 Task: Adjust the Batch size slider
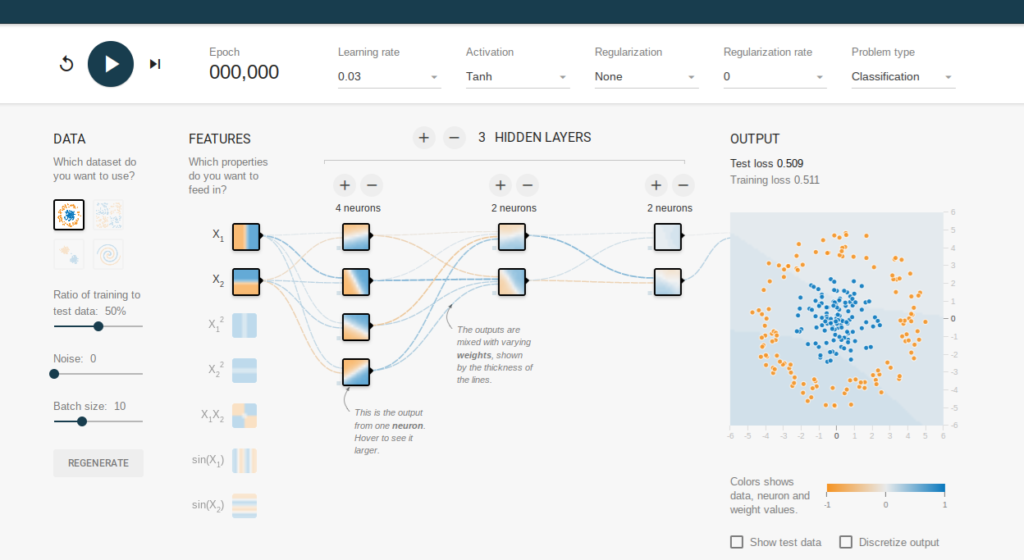point(82,421)
